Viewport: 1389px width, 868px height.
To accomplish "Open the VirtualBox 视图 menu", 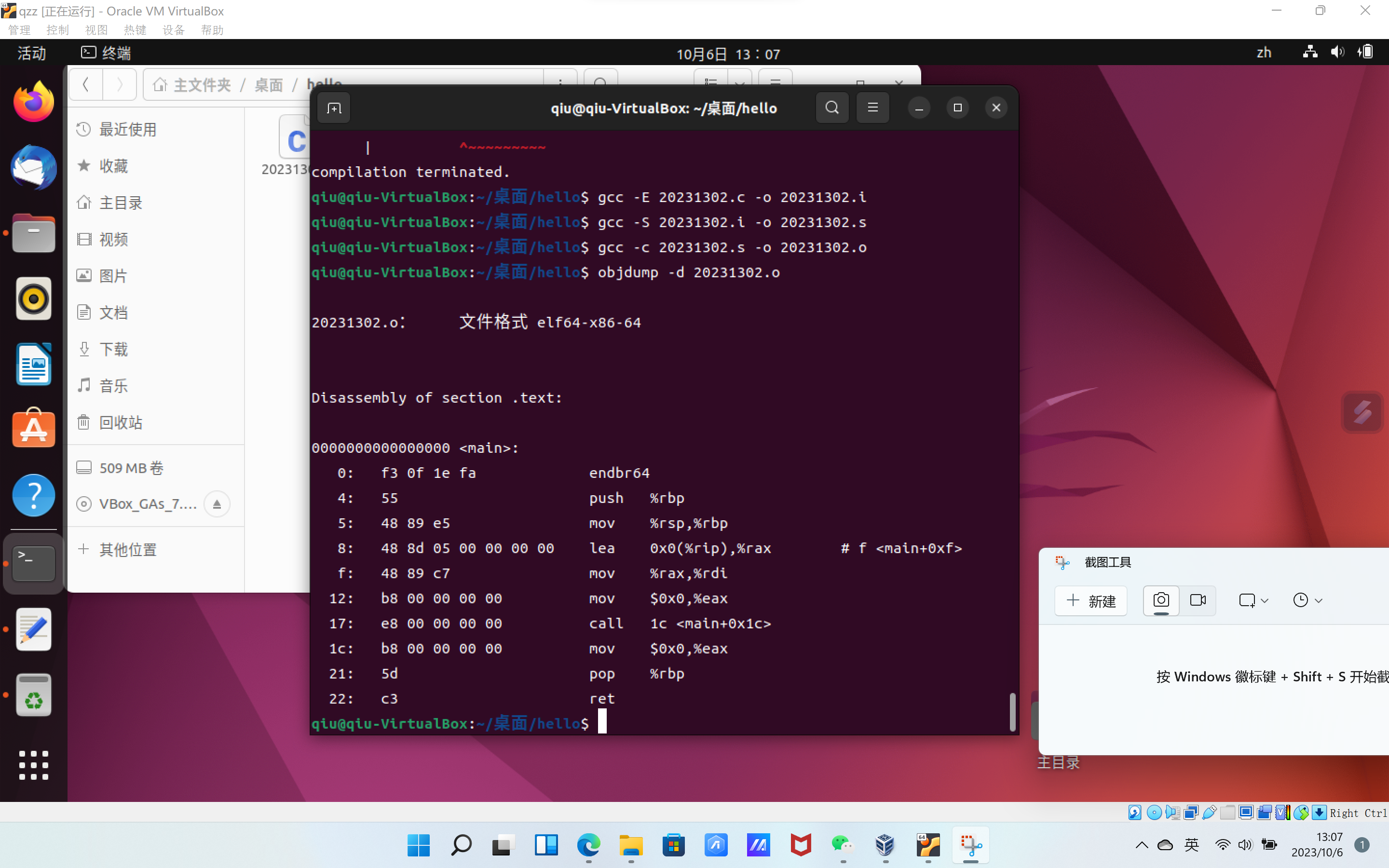I will [x=96, y=30].
